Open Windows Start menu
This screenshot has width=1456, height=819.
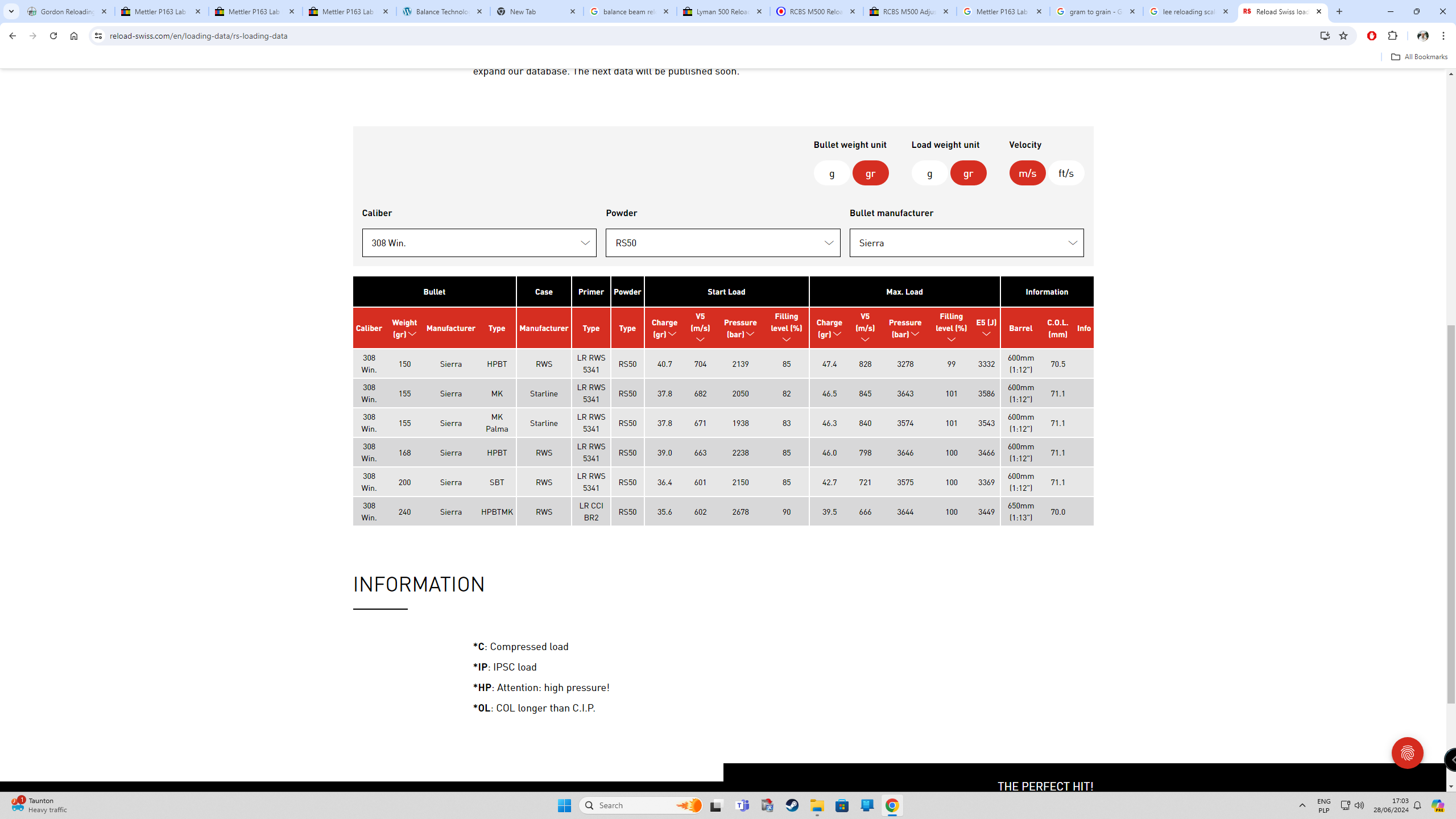[x=564, y=805]
